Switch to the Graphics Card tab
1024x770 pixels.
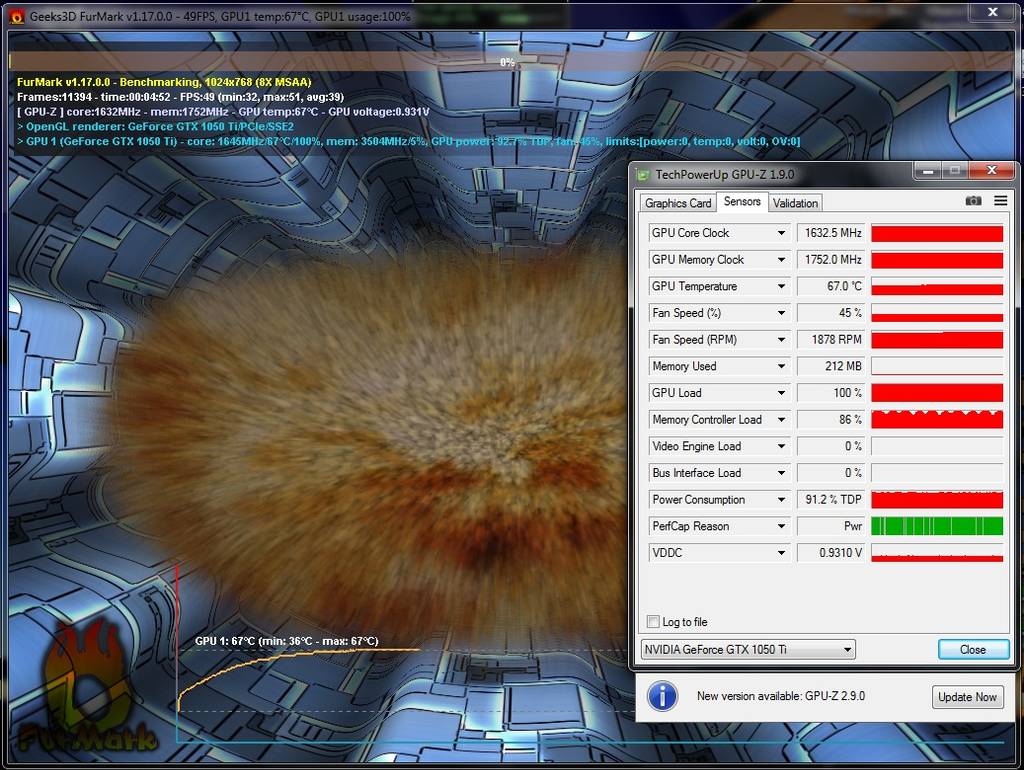[x=678, y=203]
